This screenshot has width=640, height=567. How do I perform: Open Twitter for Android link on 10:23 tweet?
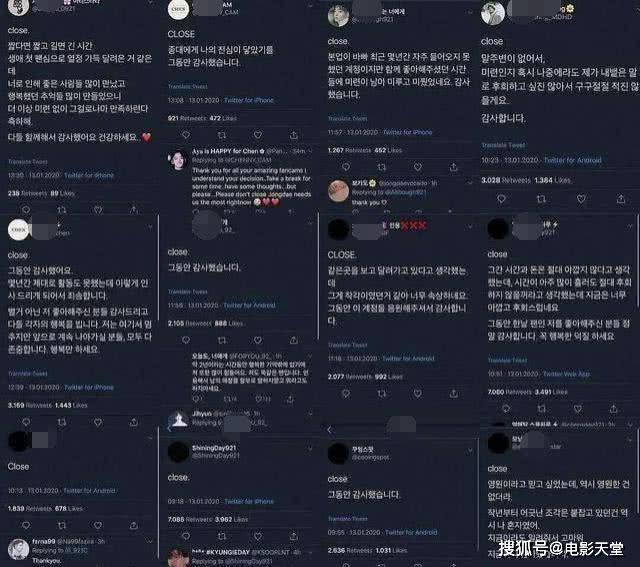[572, 160]
